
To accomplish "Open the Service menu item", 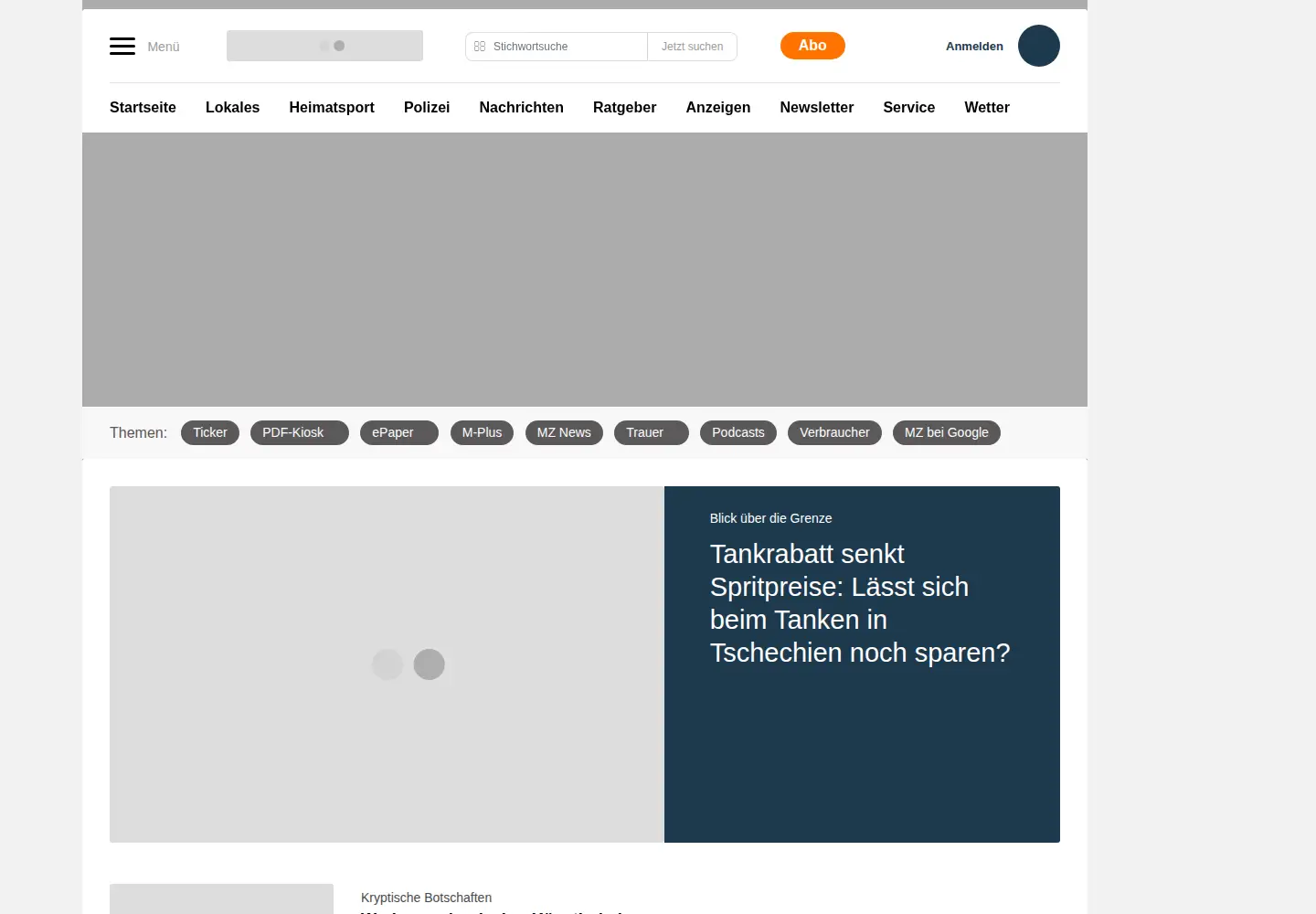I will point(908,107).
